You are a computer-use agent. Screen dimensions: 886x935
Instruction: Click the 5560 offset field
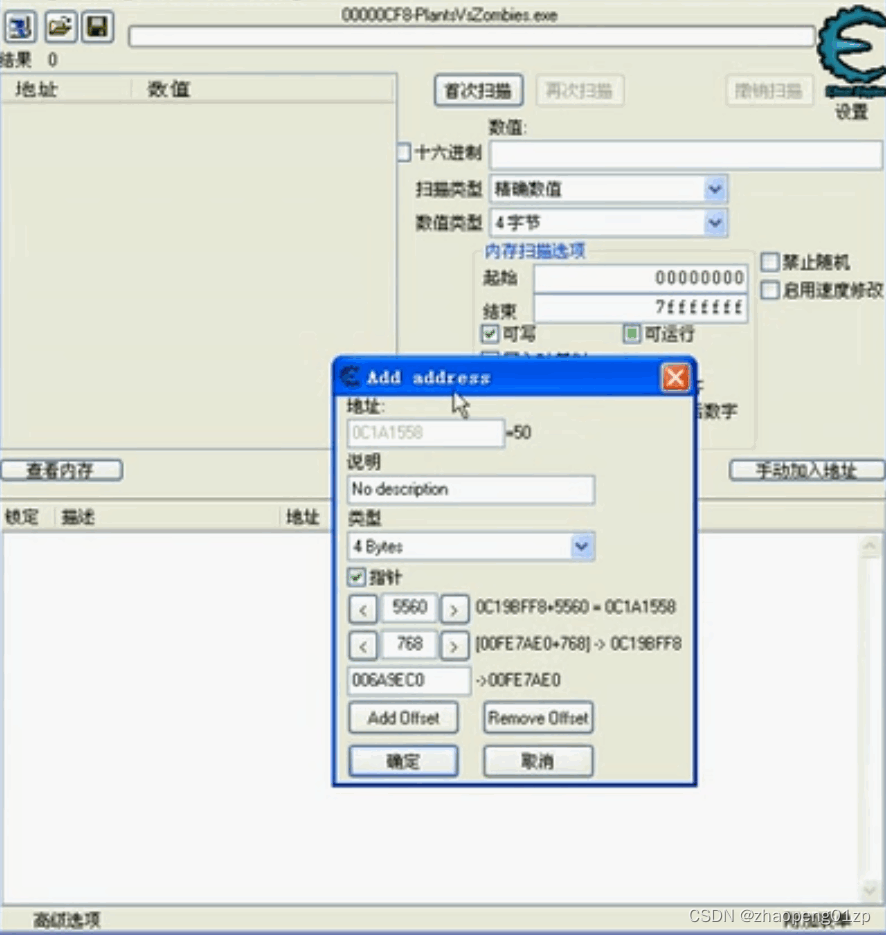409,608
